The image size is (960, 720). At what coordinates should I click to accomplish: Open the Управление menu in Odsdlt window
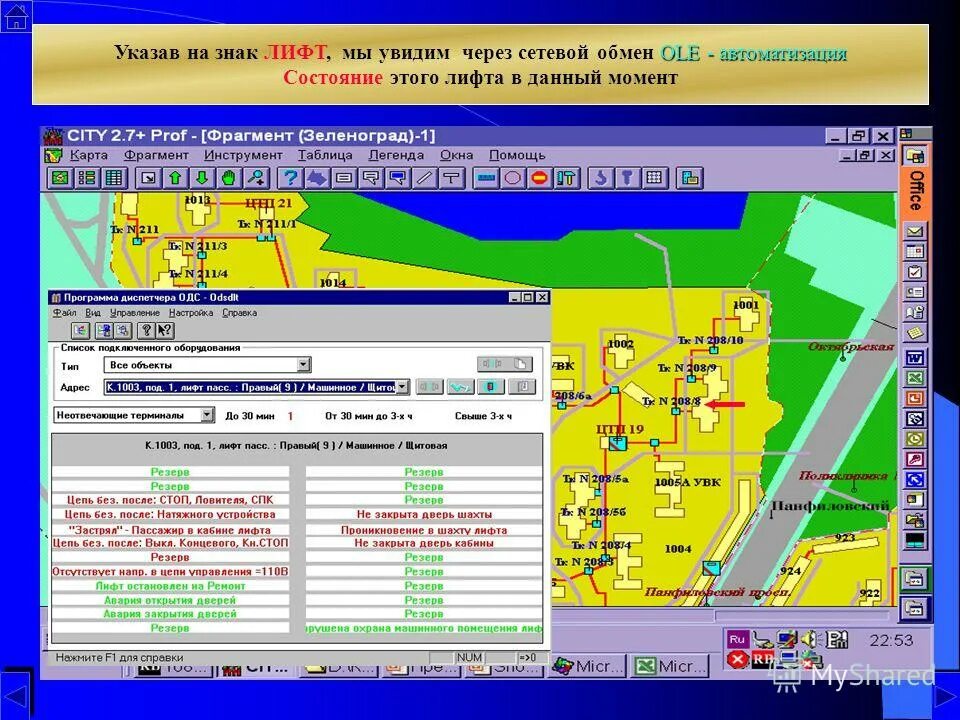click(x=135, y=313)
